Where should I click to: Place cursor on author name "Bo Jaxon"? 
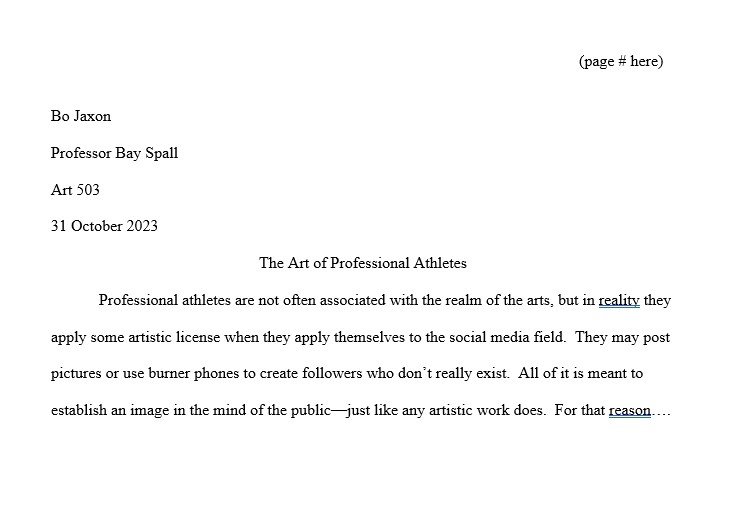[81, 116]
